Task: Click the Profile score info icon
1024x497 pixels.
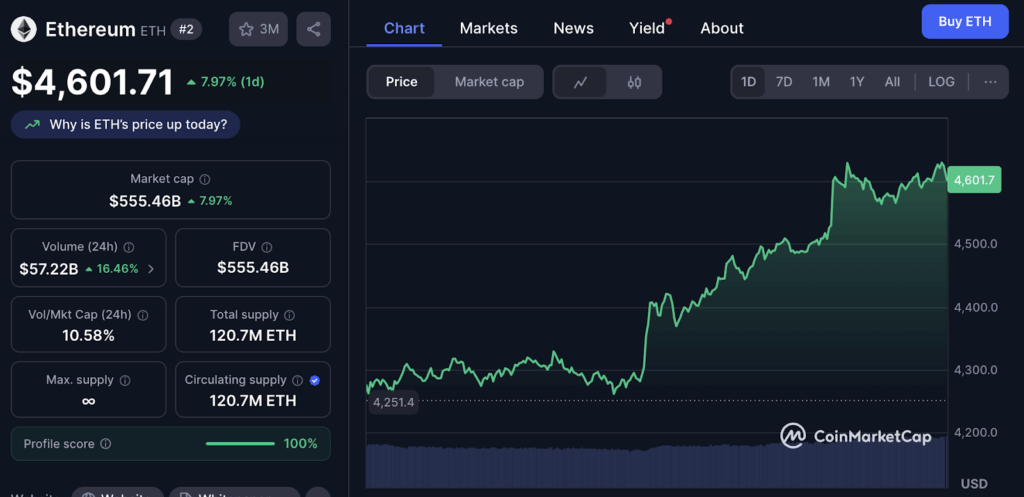Action: (x=106, y=444)
